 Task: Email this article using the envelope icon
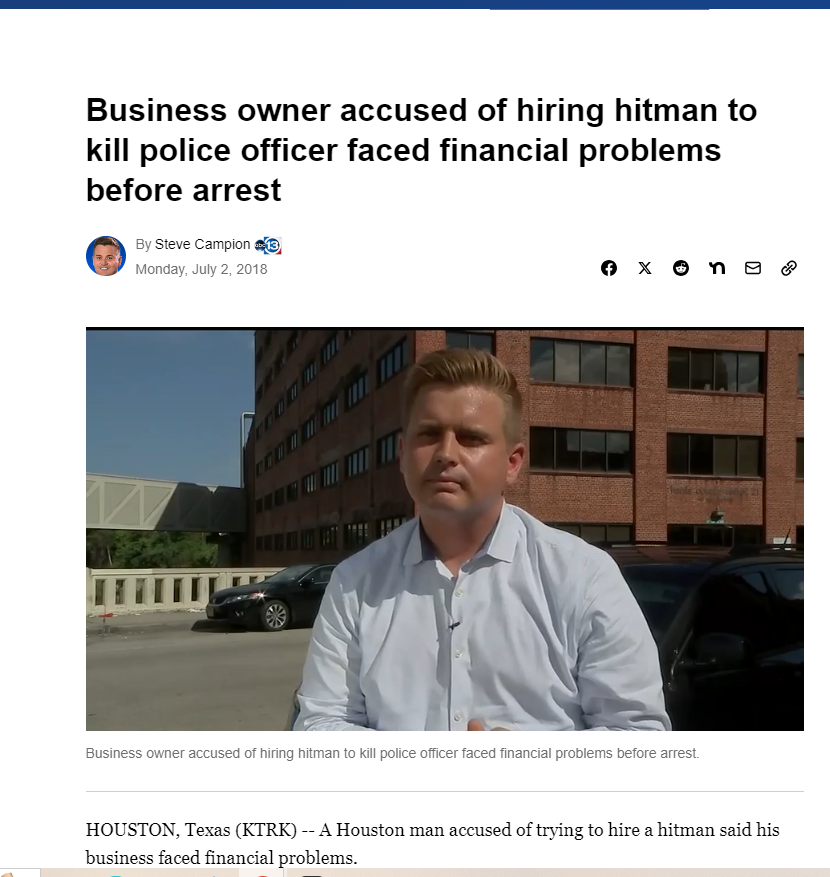(753, 268)
